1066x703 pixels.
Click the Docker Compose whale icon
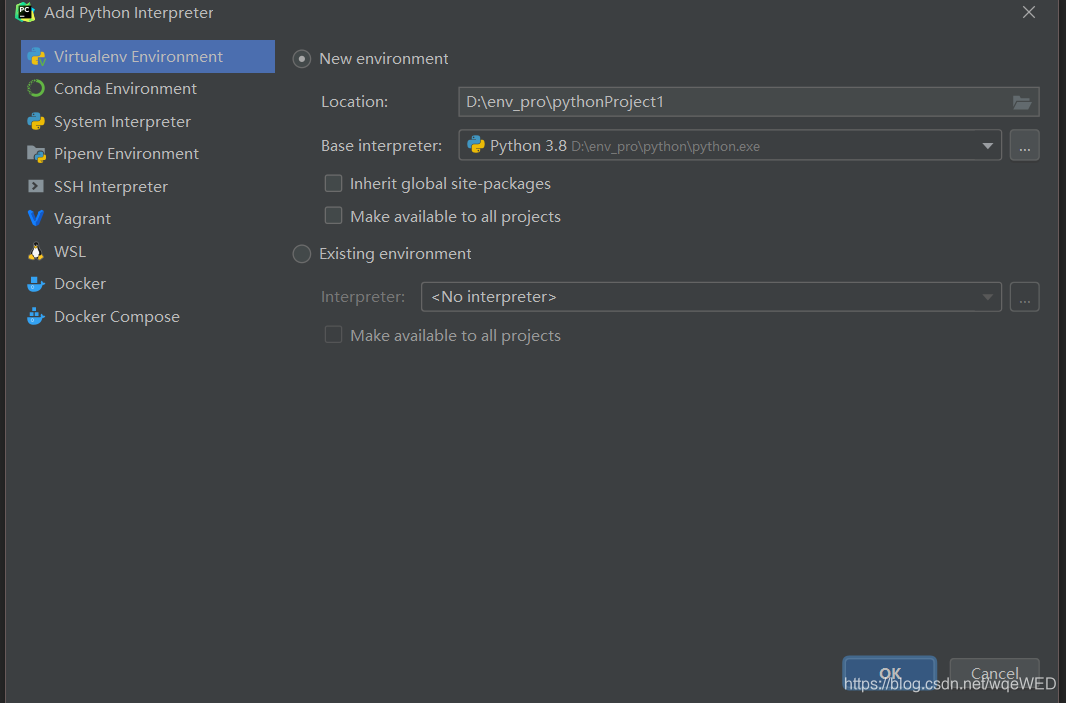pos(36,317)
